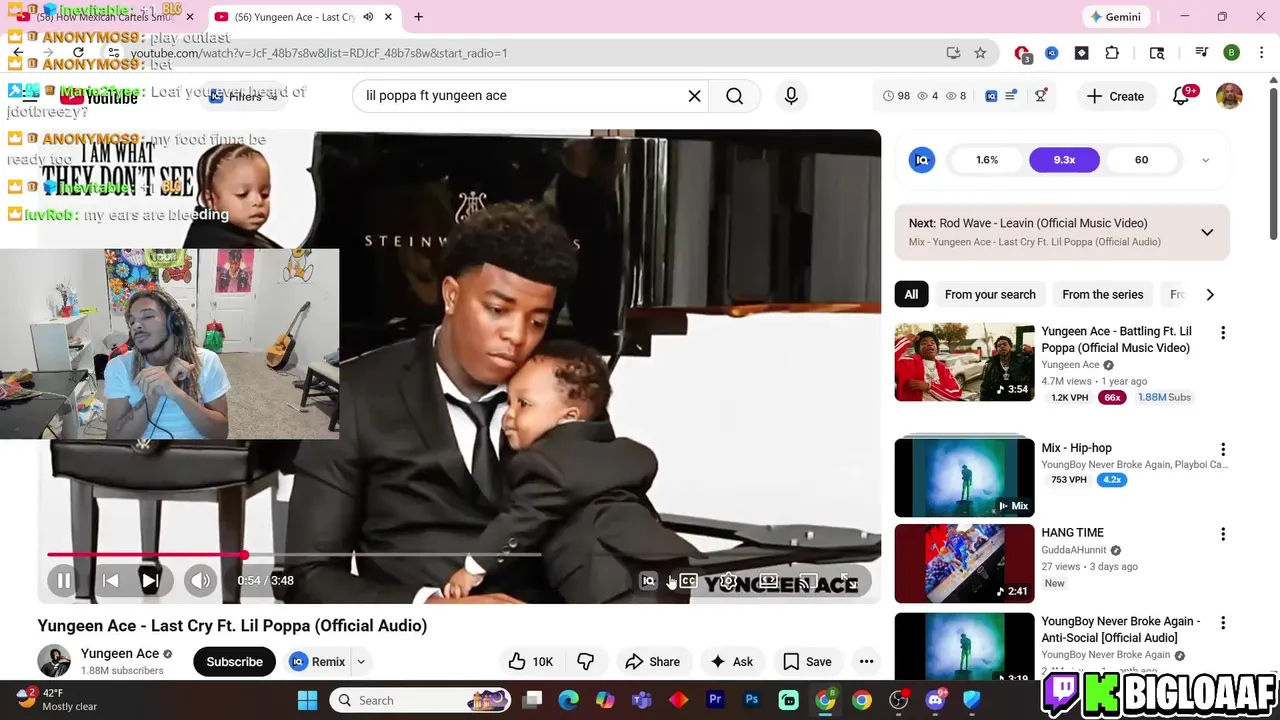Skip to previous video in player
The height and width of the screenshot is (720, 1280).
pos(111,580)
